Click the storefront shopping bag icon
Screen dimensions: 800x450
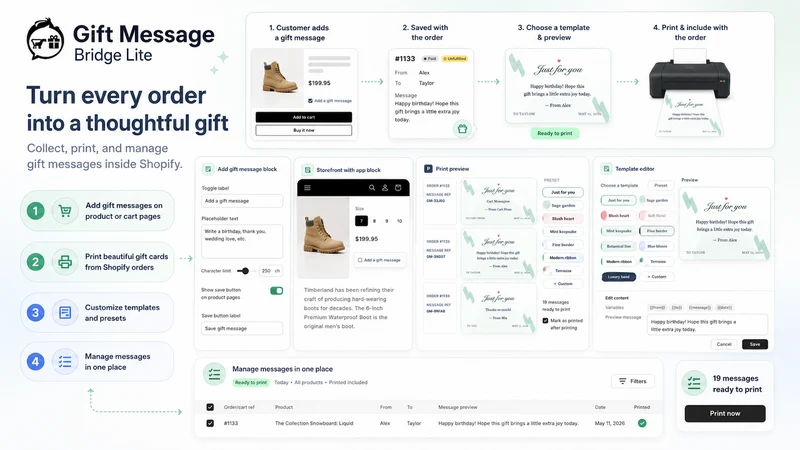(x=398, y=188)
